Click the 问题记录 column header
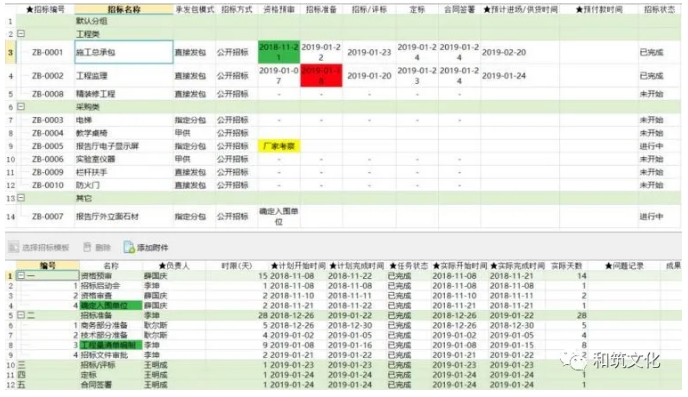The height and width of the screenshot is (397, 688). [x=624, y=266]
